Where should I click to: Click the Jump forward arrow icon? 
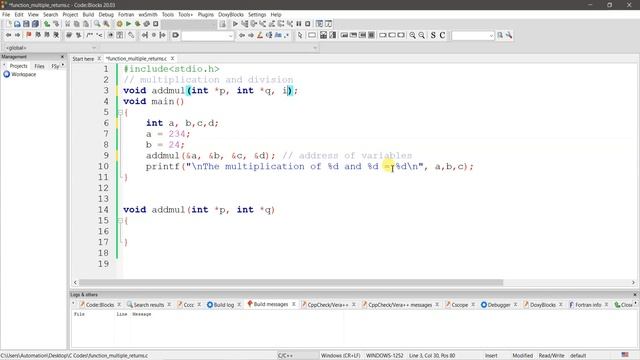click(x=17, y=36)
